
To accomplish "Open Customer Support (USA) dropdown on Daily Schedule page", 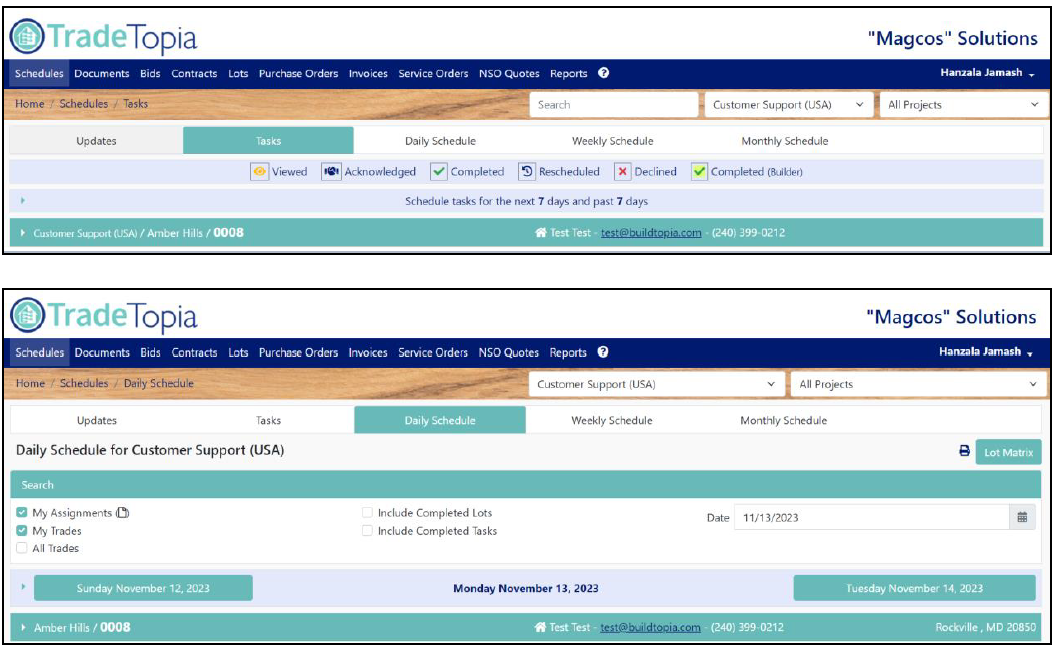I will pos(656,384).
